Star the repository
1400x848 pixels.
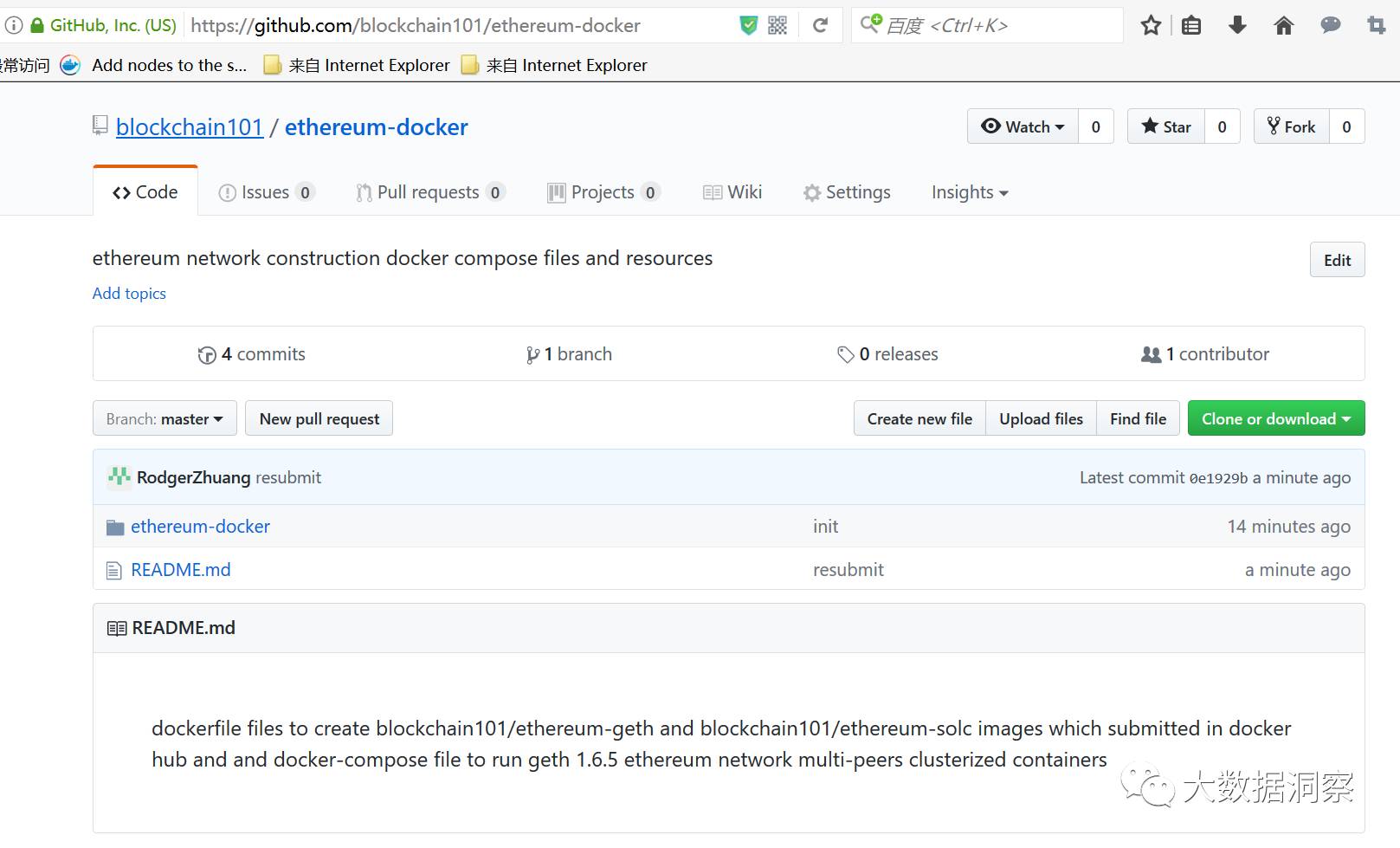tap(1166, 126)
